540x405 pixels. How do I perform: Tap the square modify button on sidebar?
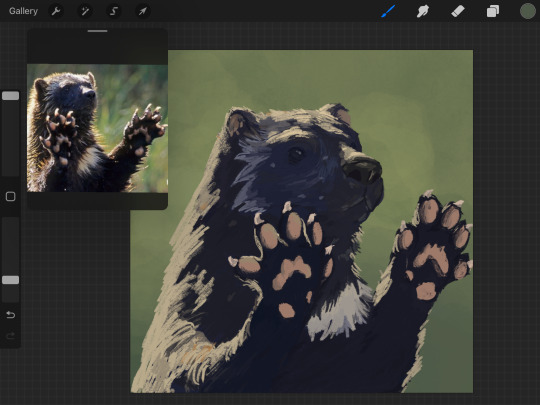click(x=11, y=196)
